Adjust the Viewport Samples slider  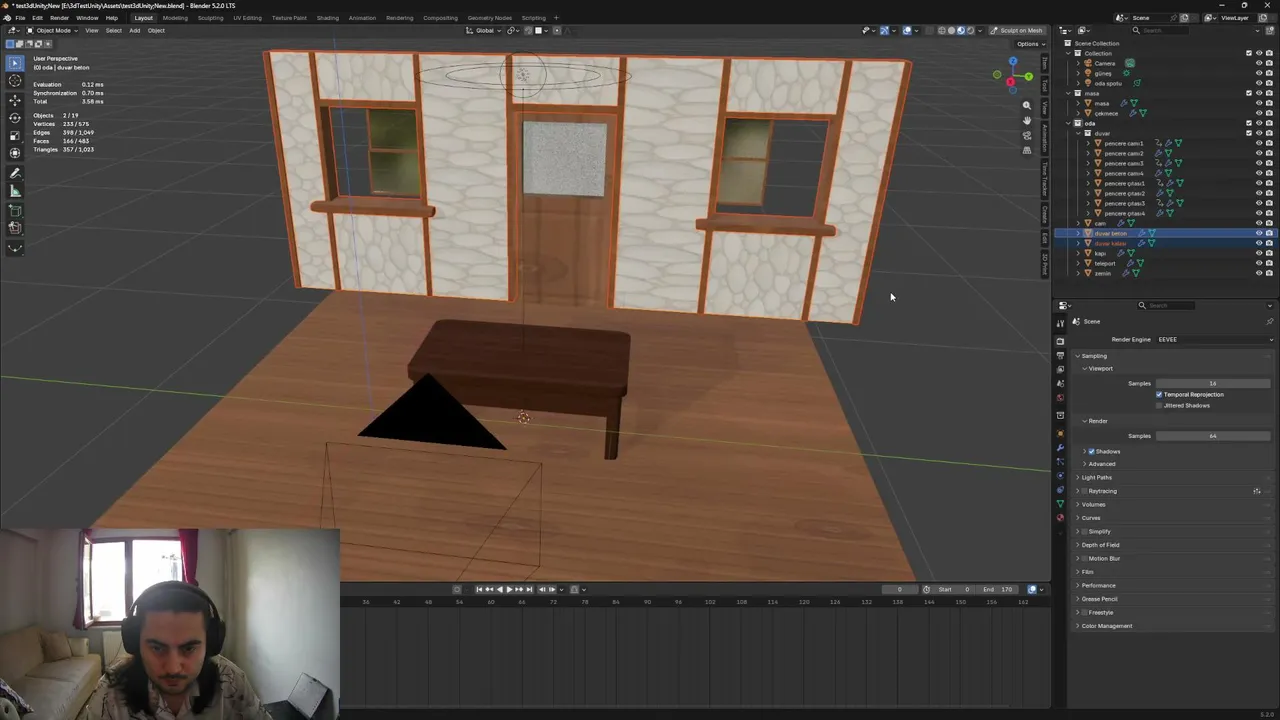click(1213, 383)
